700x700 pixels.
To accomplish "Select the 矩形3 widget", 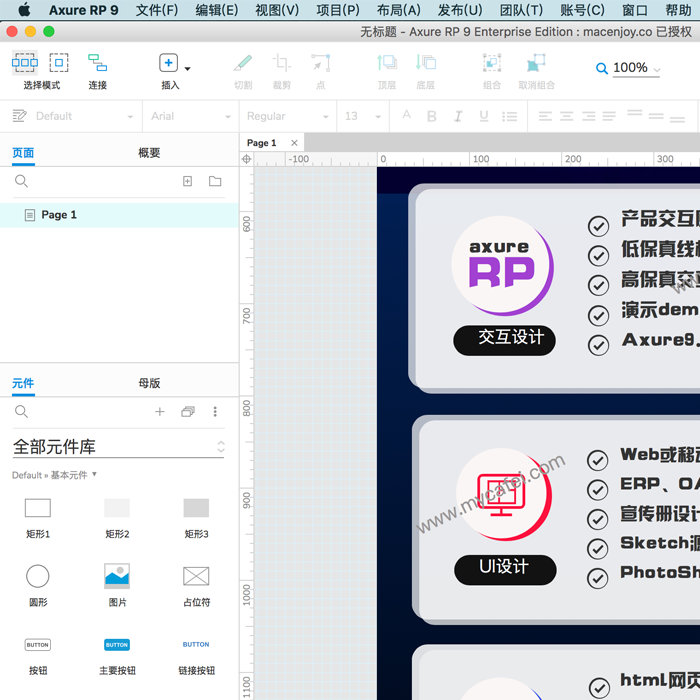I will (196, 518).
